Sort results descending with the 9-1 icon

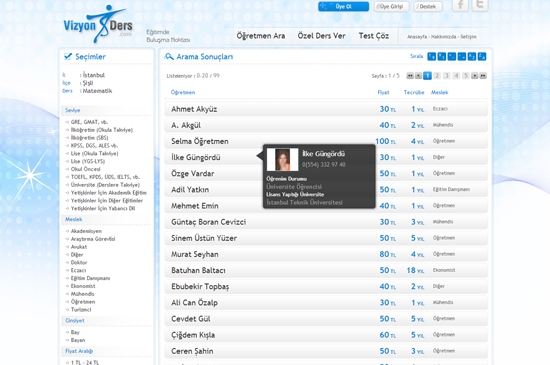442,56
